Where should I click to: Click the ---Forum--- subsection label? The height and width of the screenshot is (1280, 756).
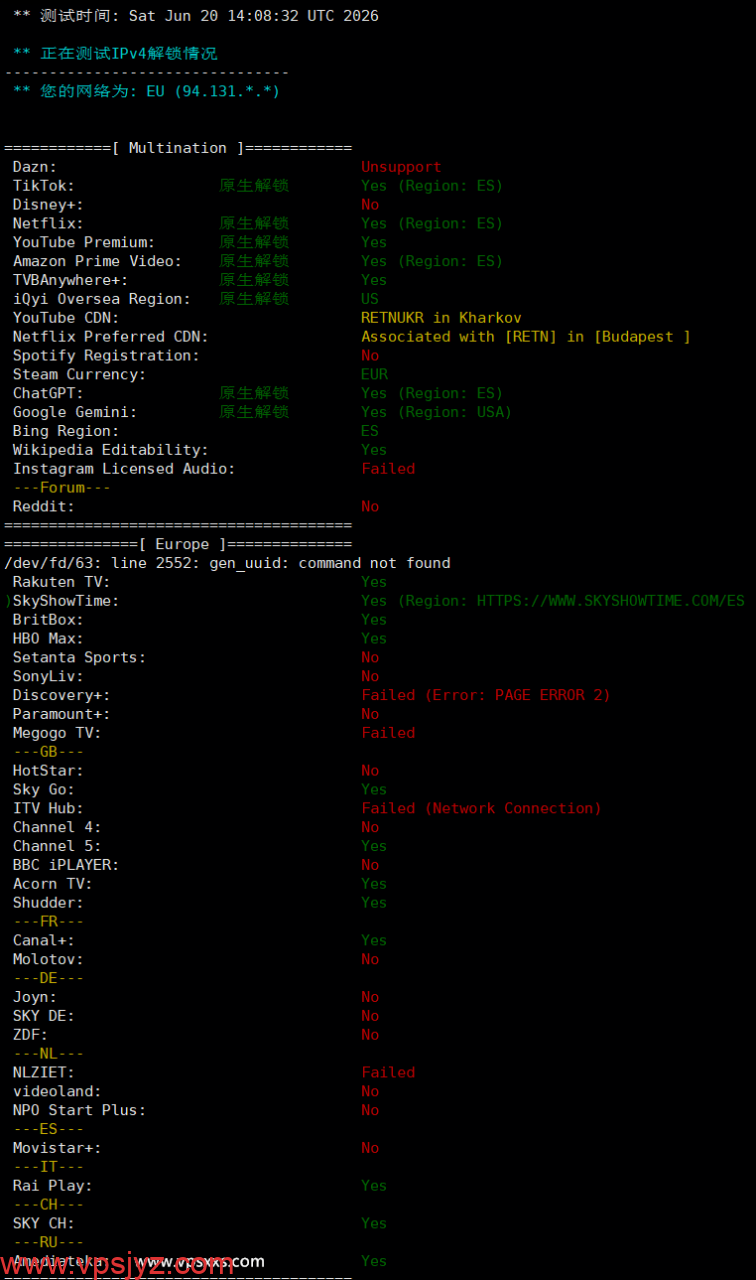[x=62, y=487]
